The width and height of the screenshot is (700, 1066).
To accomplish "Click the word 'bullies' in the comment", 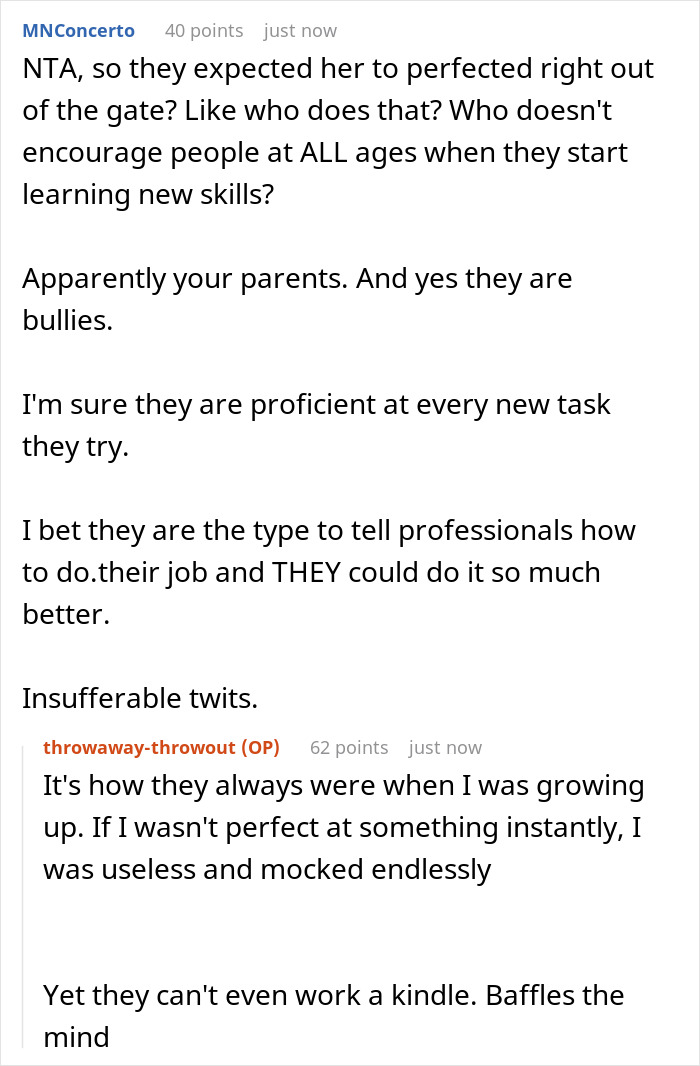I will (68, 320).
